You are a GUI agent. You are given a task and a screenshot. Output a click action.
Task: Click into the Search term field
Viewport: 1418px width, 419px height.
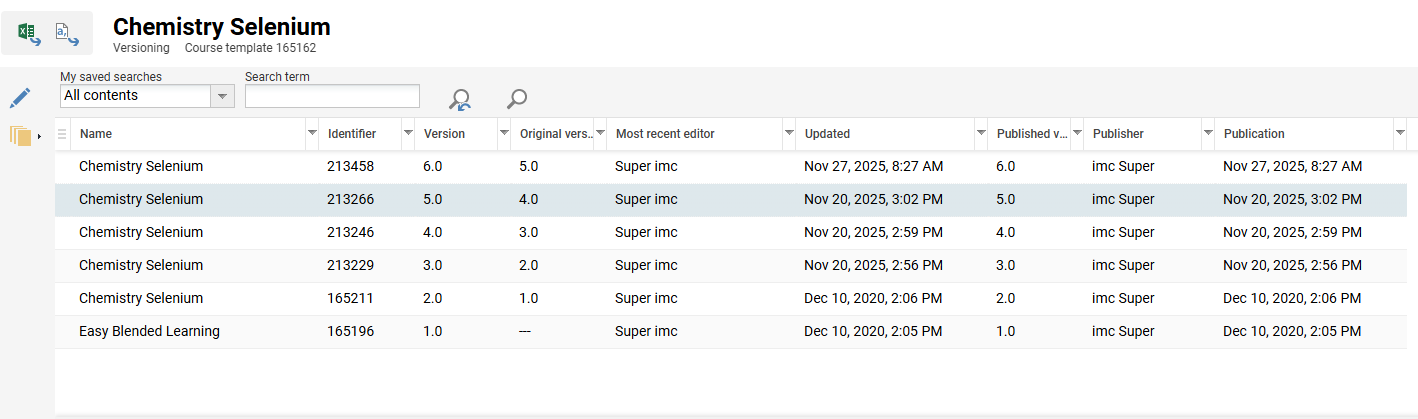332,96
